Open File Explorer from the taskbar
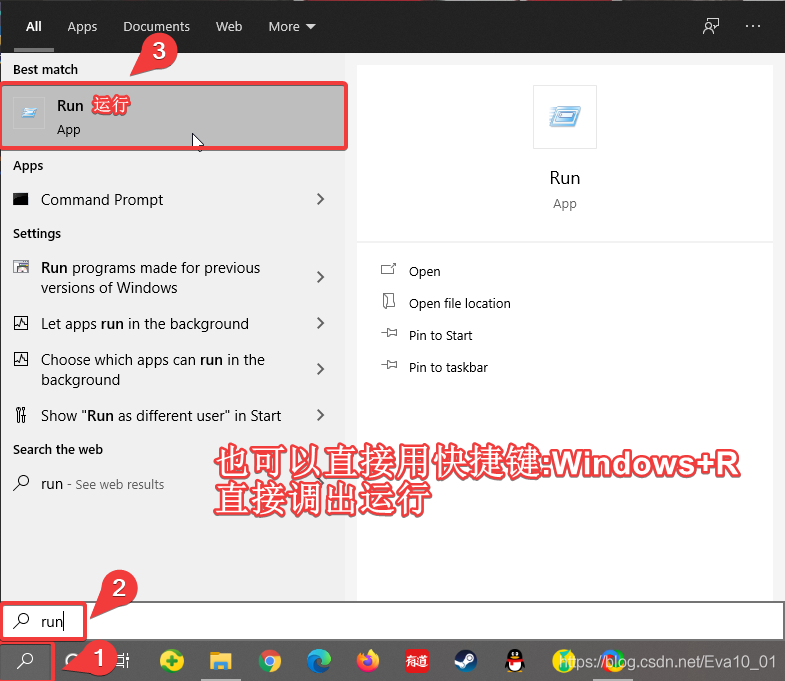Image resolution: width=785 pixels, height=681 pixels. point(220,661)
